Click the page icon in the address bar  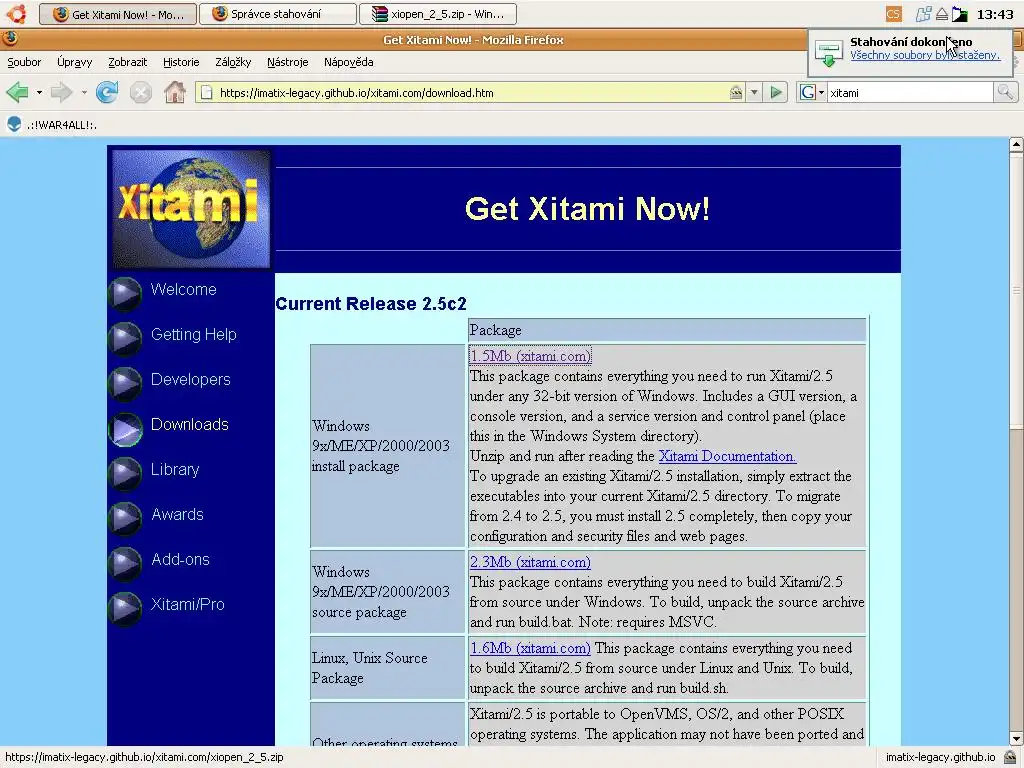(x=206, y=93)
